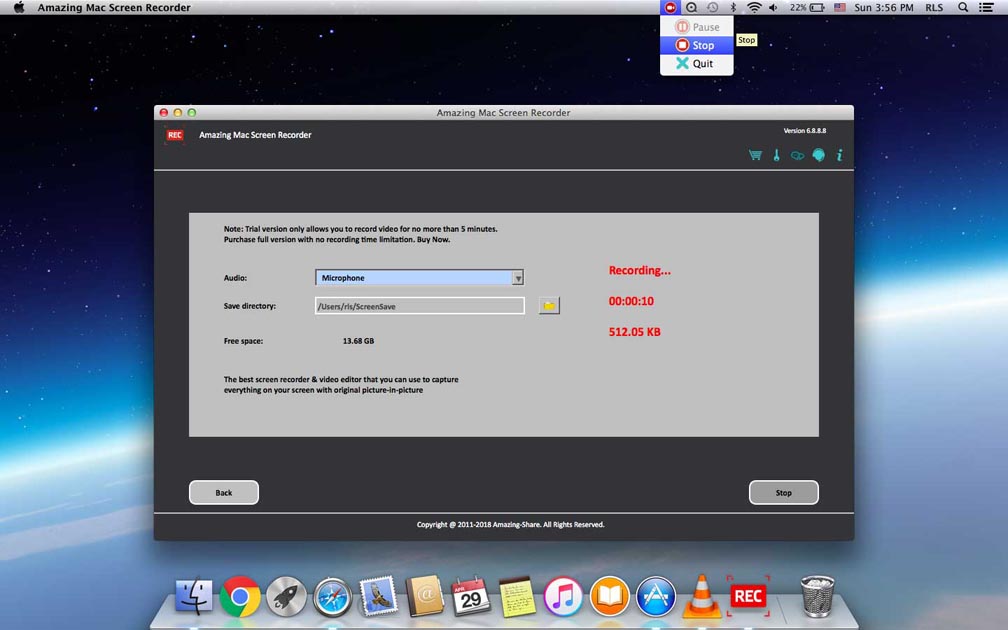Open the volume menu bar icon
Screen dimensions: 1008x630
773,8
